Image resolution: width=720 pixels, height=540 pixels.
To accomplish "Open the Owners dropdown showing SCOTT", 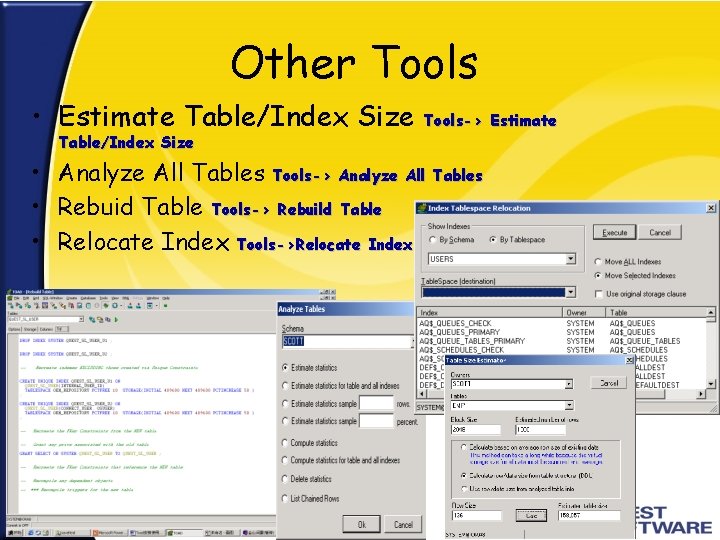I will (569, 384).
